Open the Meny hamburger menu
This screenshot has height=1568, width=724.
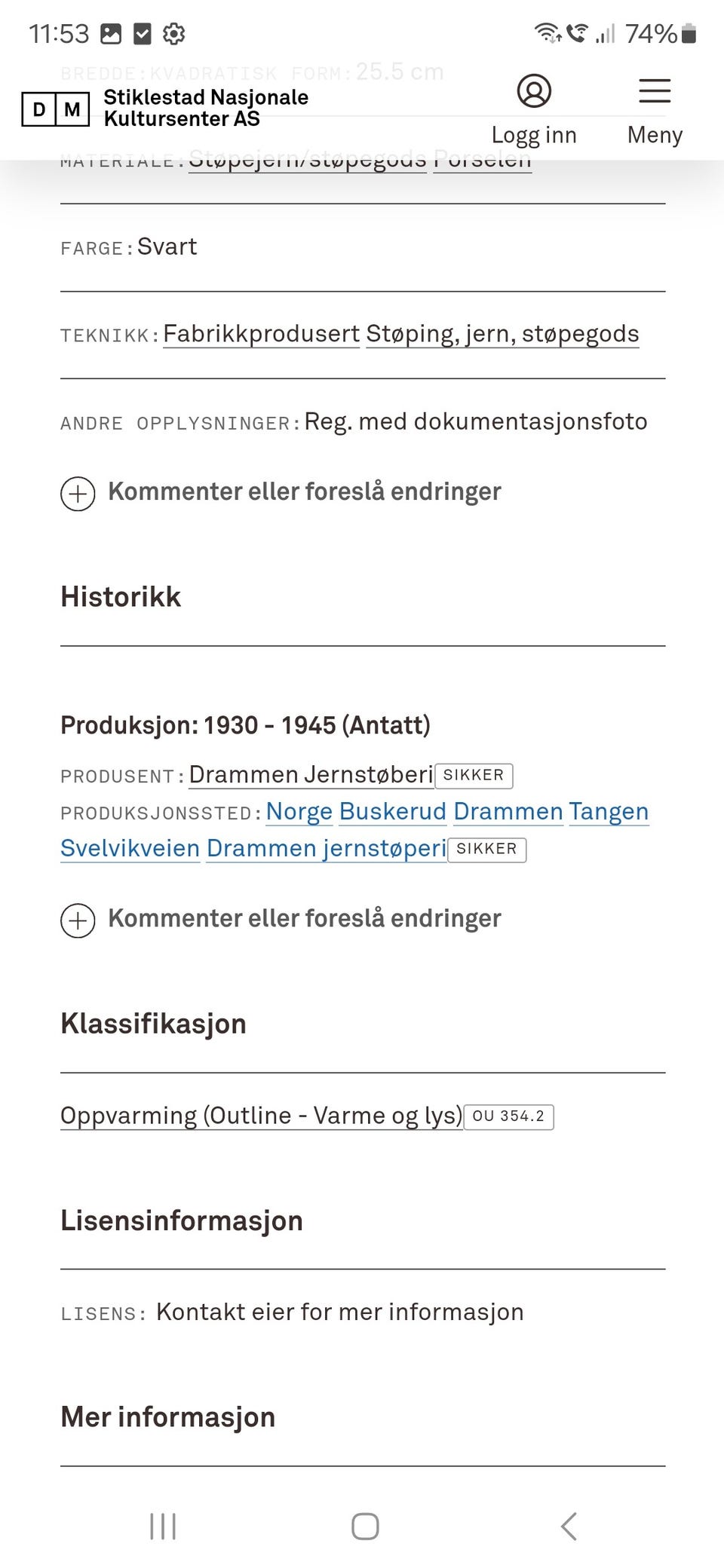tap(655, 91)
